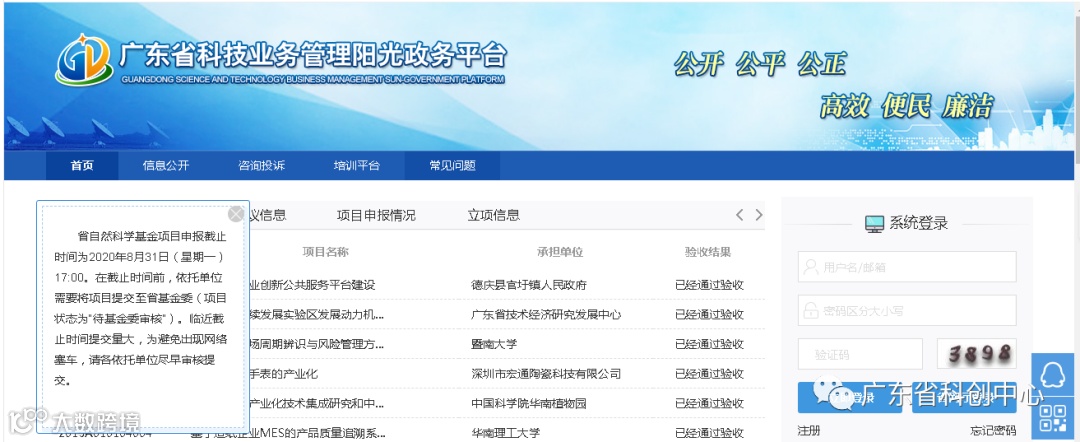Switch to the 项目申报情况 tab
Screen dimensions: 1080x442
pyautogui.click(x=376, y=215)
